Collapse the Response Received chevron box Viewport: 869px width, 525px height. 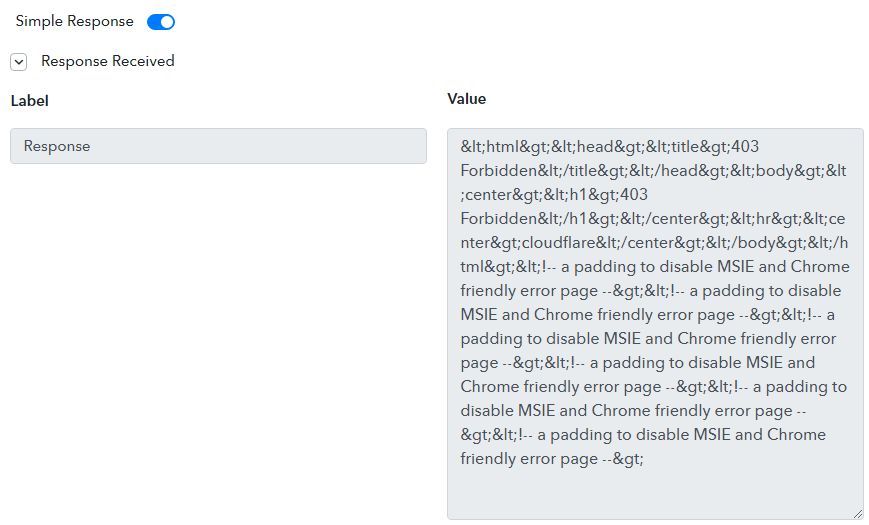[18, 62]
